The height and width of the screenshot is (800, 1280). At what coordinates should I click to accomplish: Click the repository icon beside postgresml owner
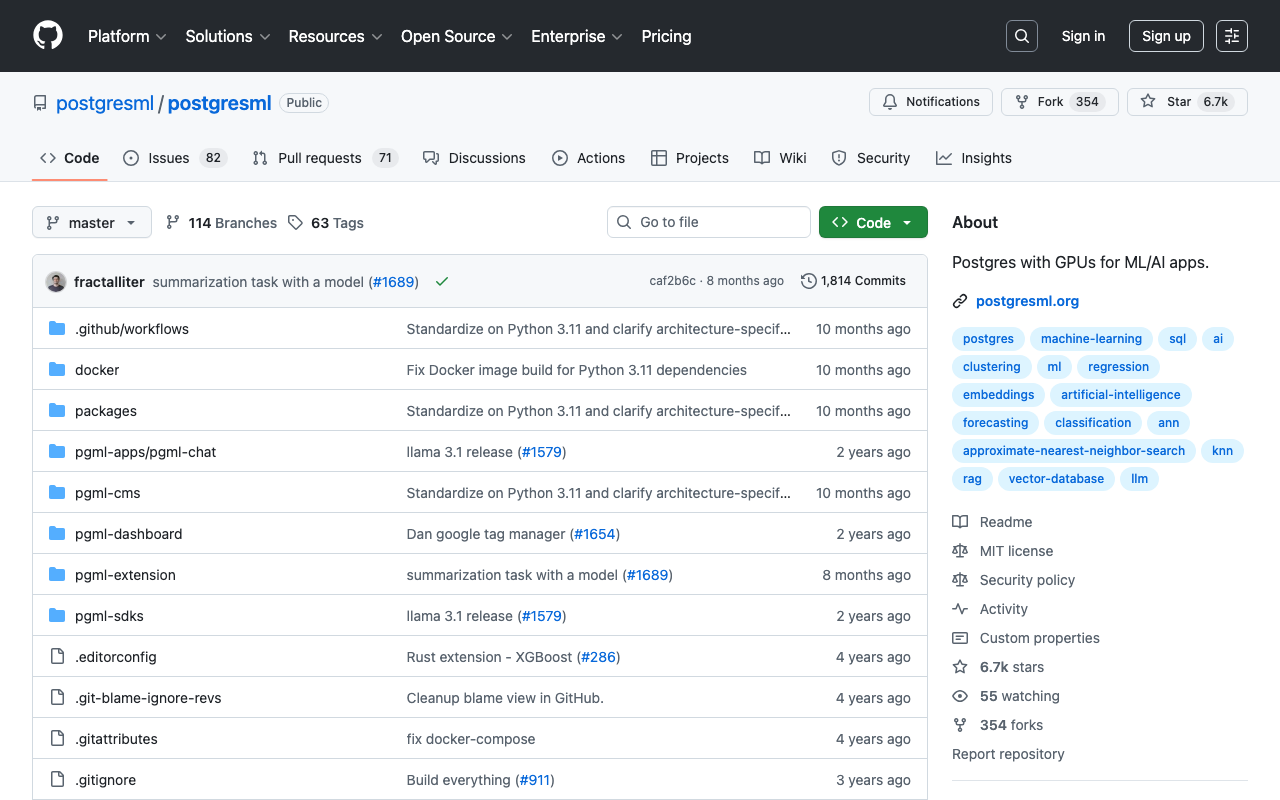tap(40, 103)
